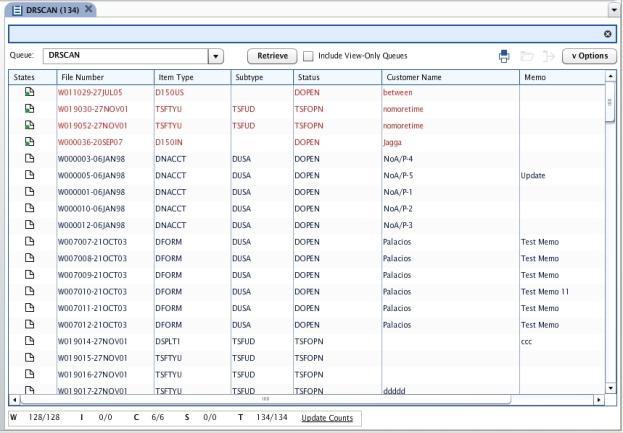The width and height of the screenshot is (623, 433).
Task: Clear the blue message bar with the X icon
Action: coord(608,34)
